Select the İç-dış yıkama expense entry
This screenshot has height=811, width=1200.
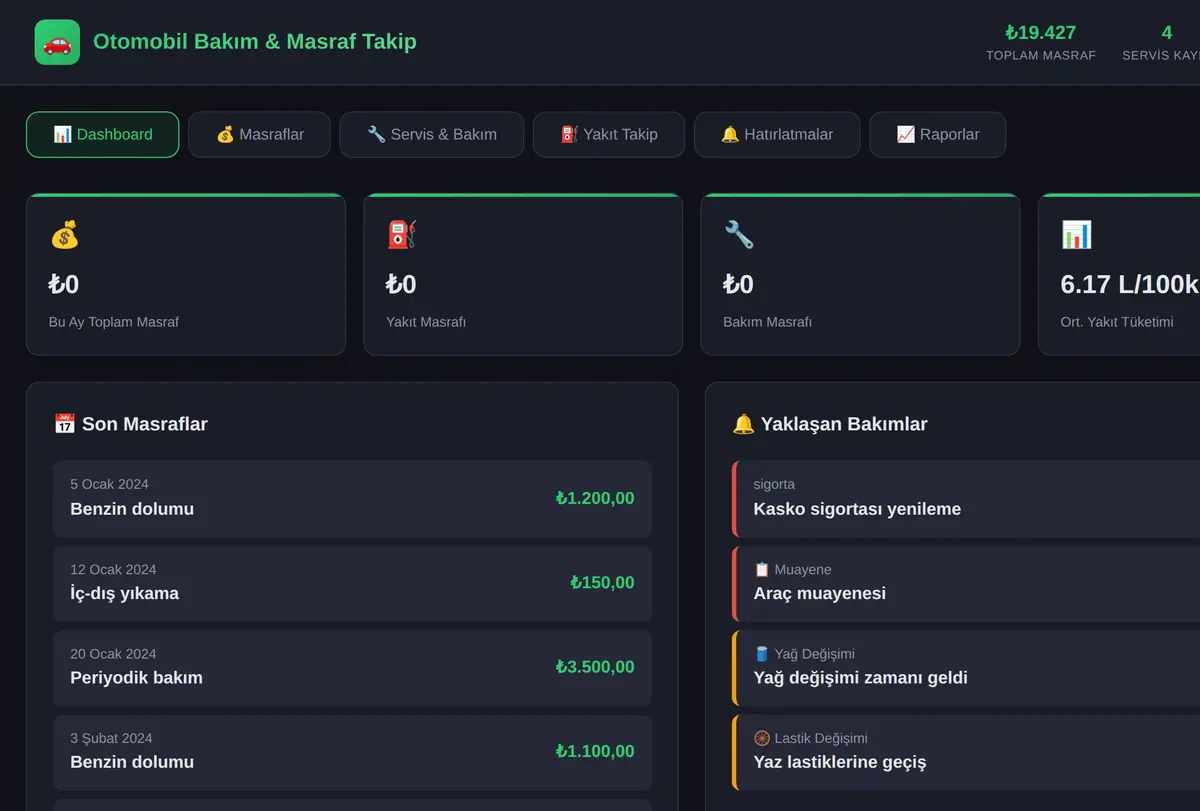352,583
